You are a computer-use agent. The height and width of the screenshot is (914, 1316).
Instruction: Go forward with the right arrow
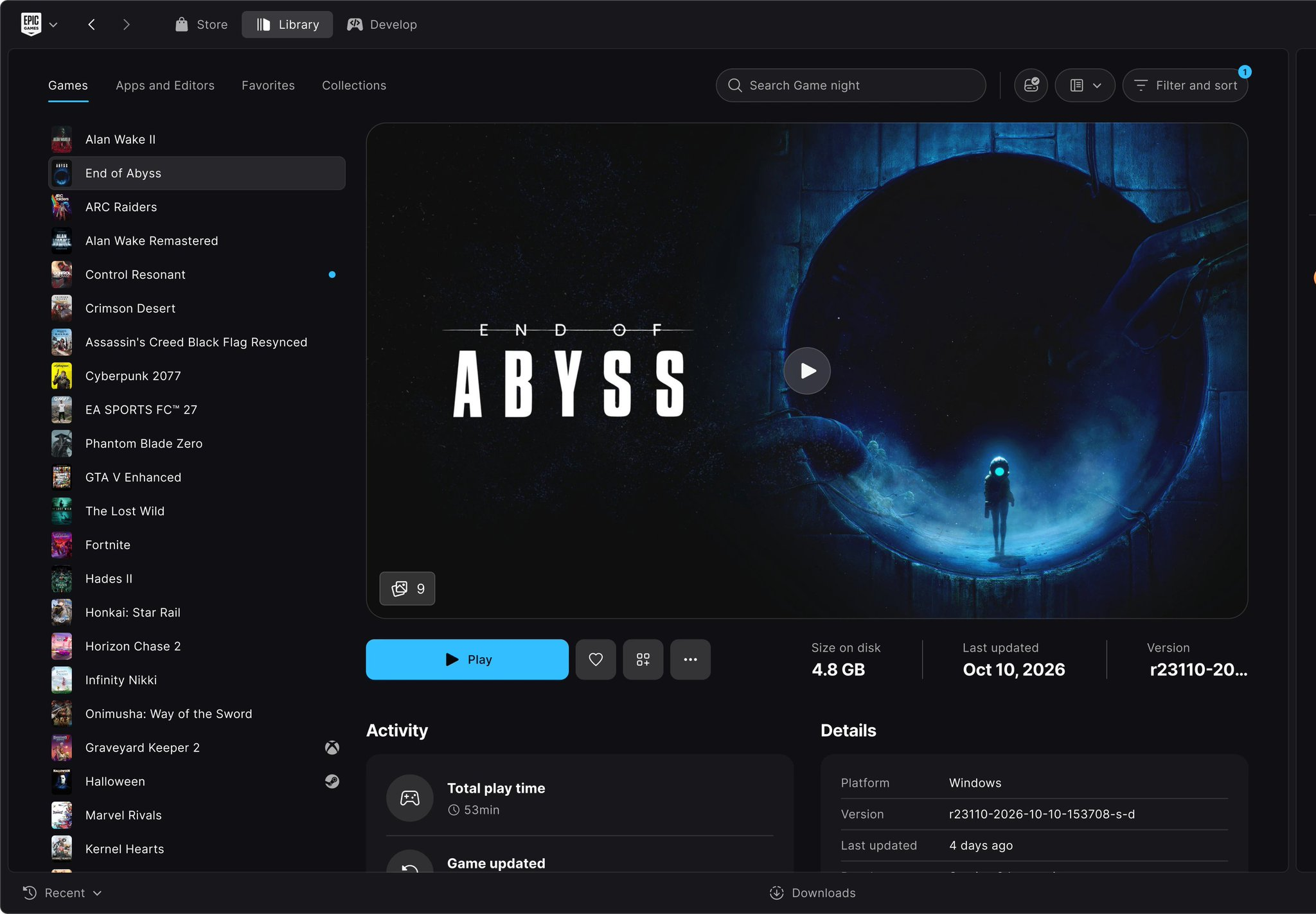[x=126, y=24]
